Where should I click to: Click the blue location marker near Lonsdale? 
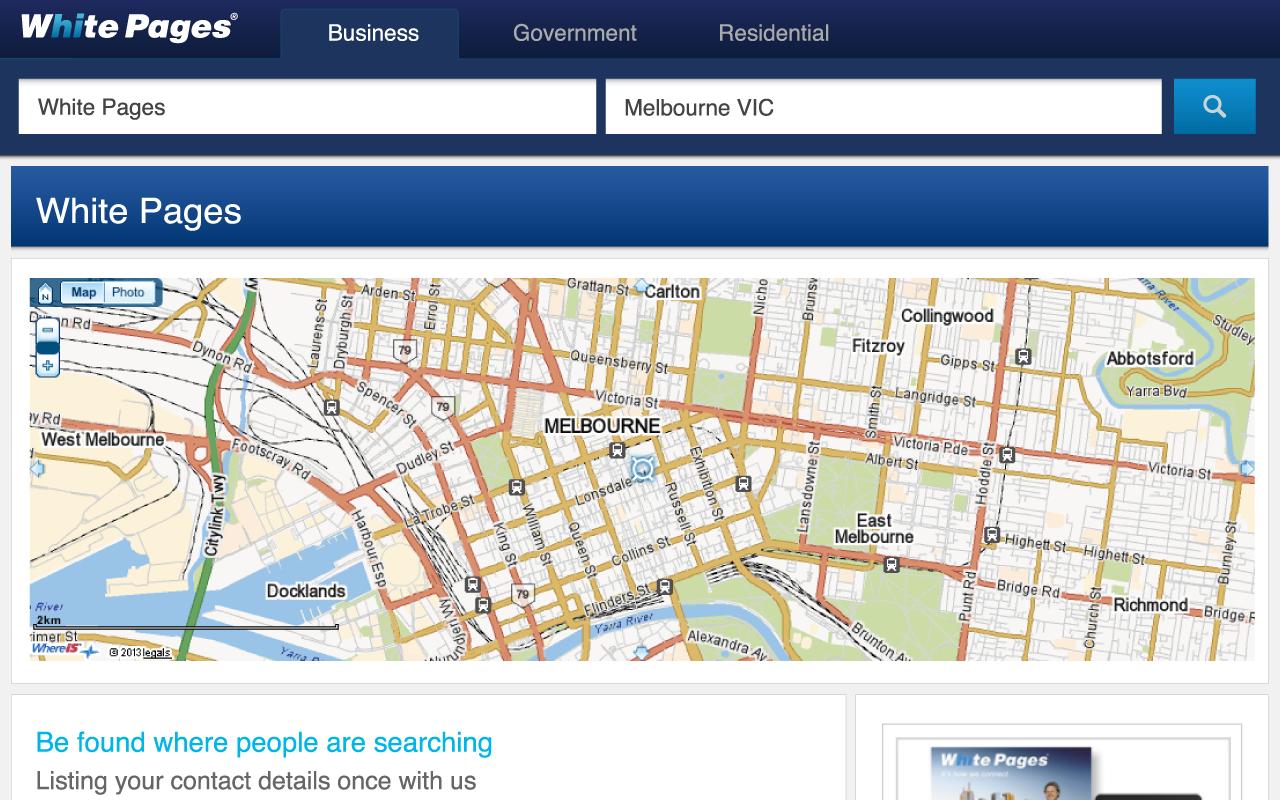point(642,469)
